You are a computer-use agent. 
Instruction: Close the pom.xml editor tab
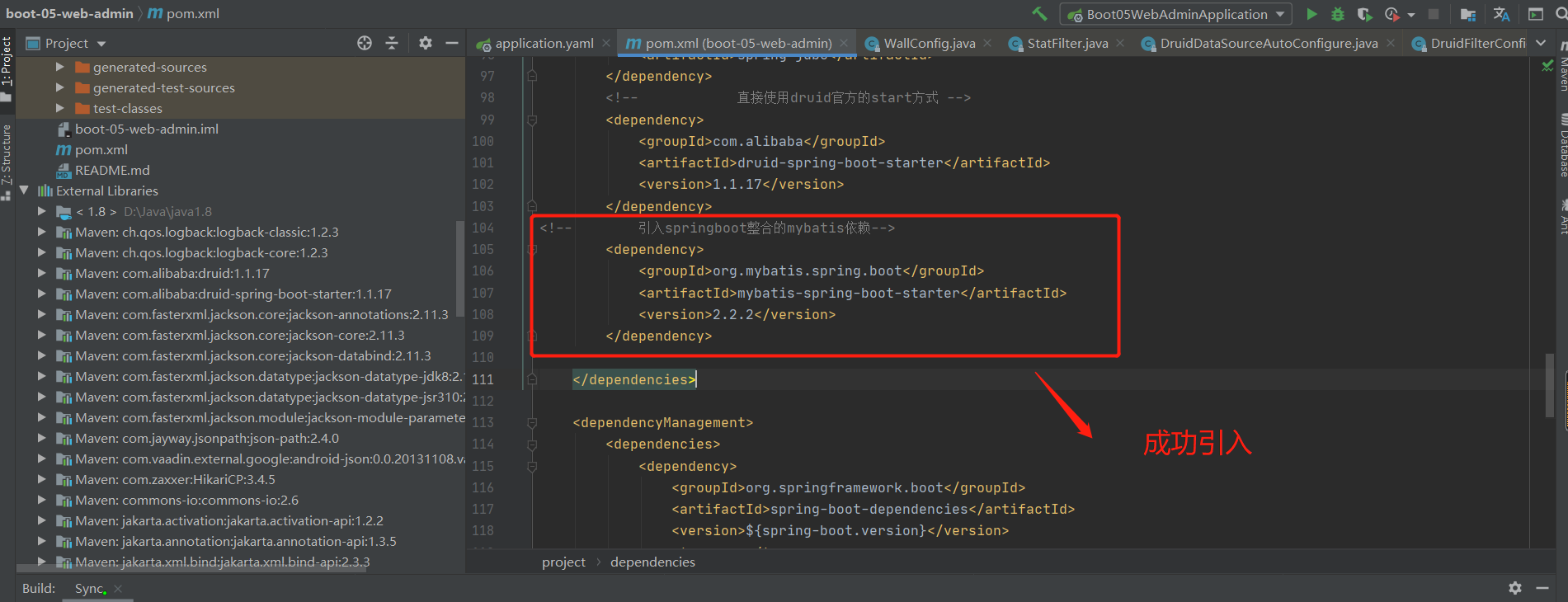pyautogui.click(x=844, y=43)
